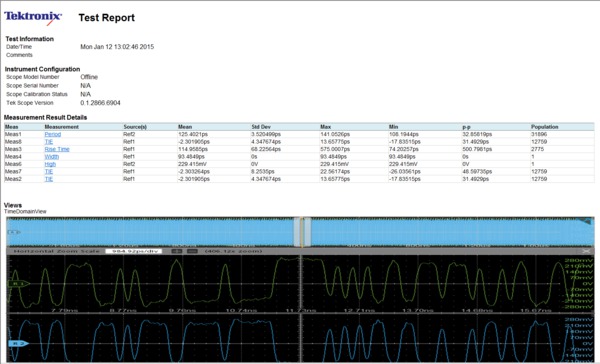Click the 'Meas3' row label
This screenshot has height=364, width=600.
coord(13,149)
